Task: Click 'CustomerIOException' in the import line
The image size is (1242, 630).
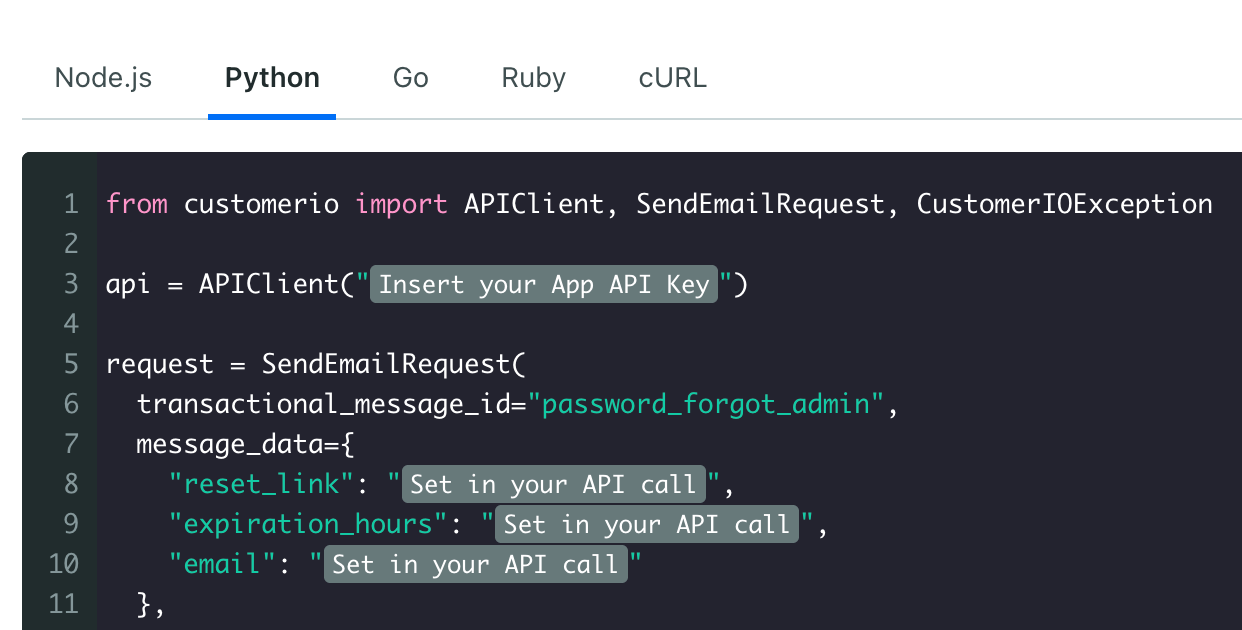Action: pos(1065,205)
